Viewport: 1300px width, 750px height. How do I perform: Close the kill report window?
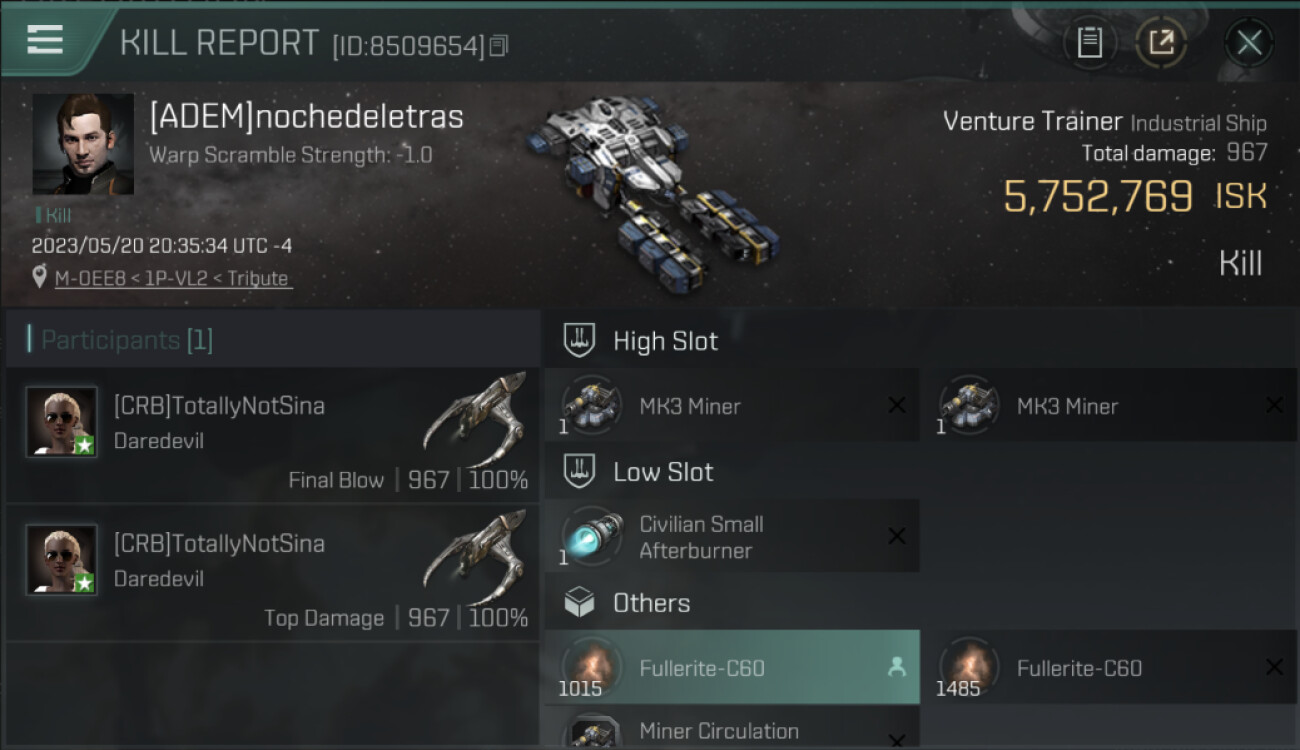point(1248,42)
